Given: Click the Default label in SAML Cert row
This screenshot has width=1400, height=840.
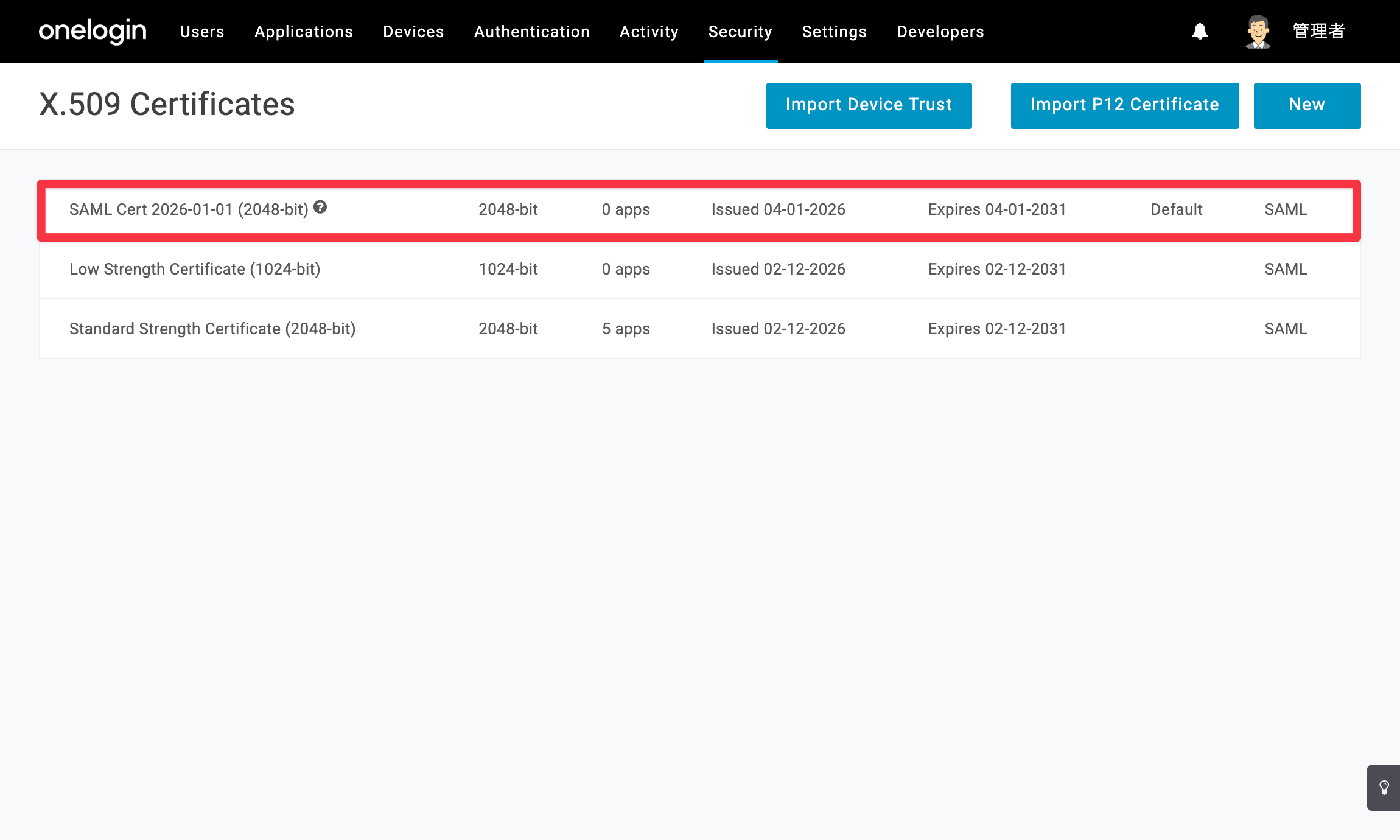Looking at the screenshot, I should [1176, 209].
